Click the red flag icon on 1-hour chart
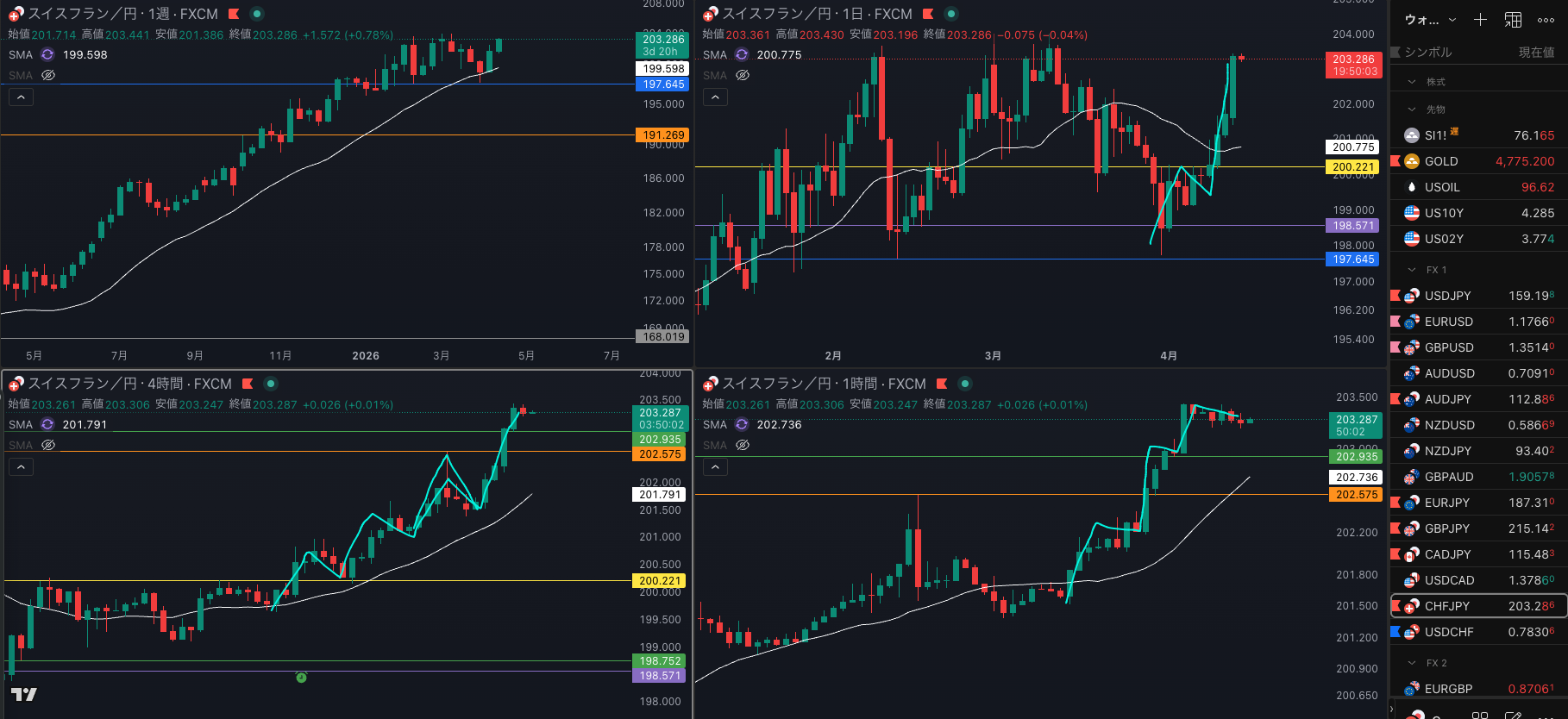Screen dimensions: 1568x719 coord(942,384)
